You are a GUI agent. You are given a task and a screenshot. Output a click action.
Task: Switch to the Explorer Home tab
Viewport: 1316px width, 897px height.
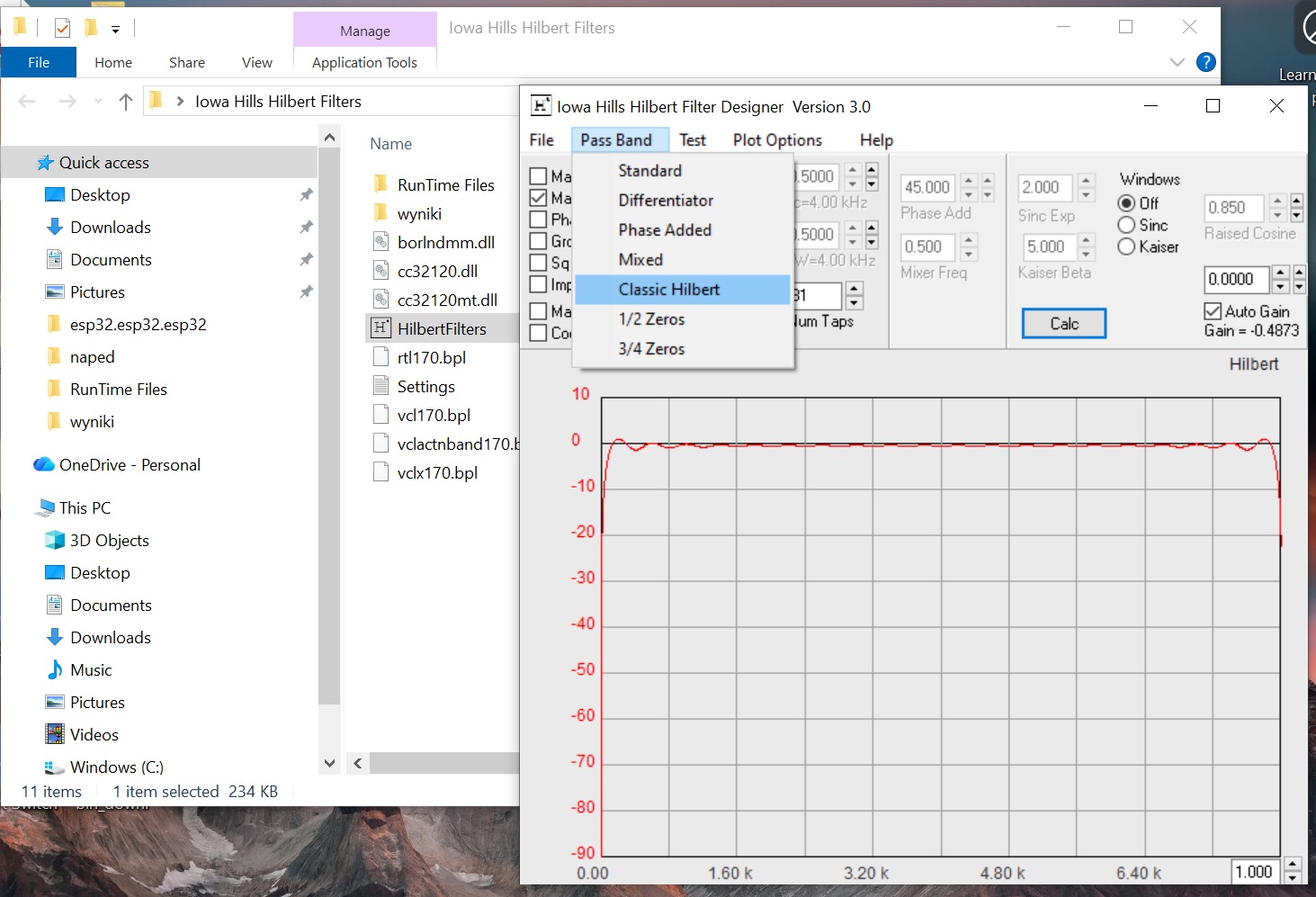113,62
